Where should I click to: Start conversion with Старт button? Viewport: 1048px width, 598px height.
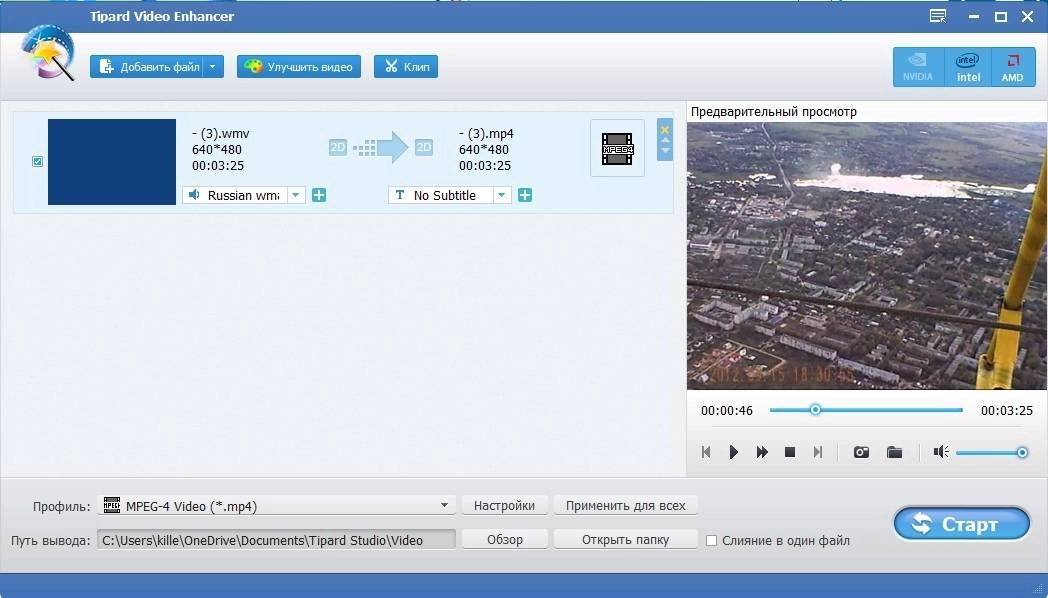962,524
